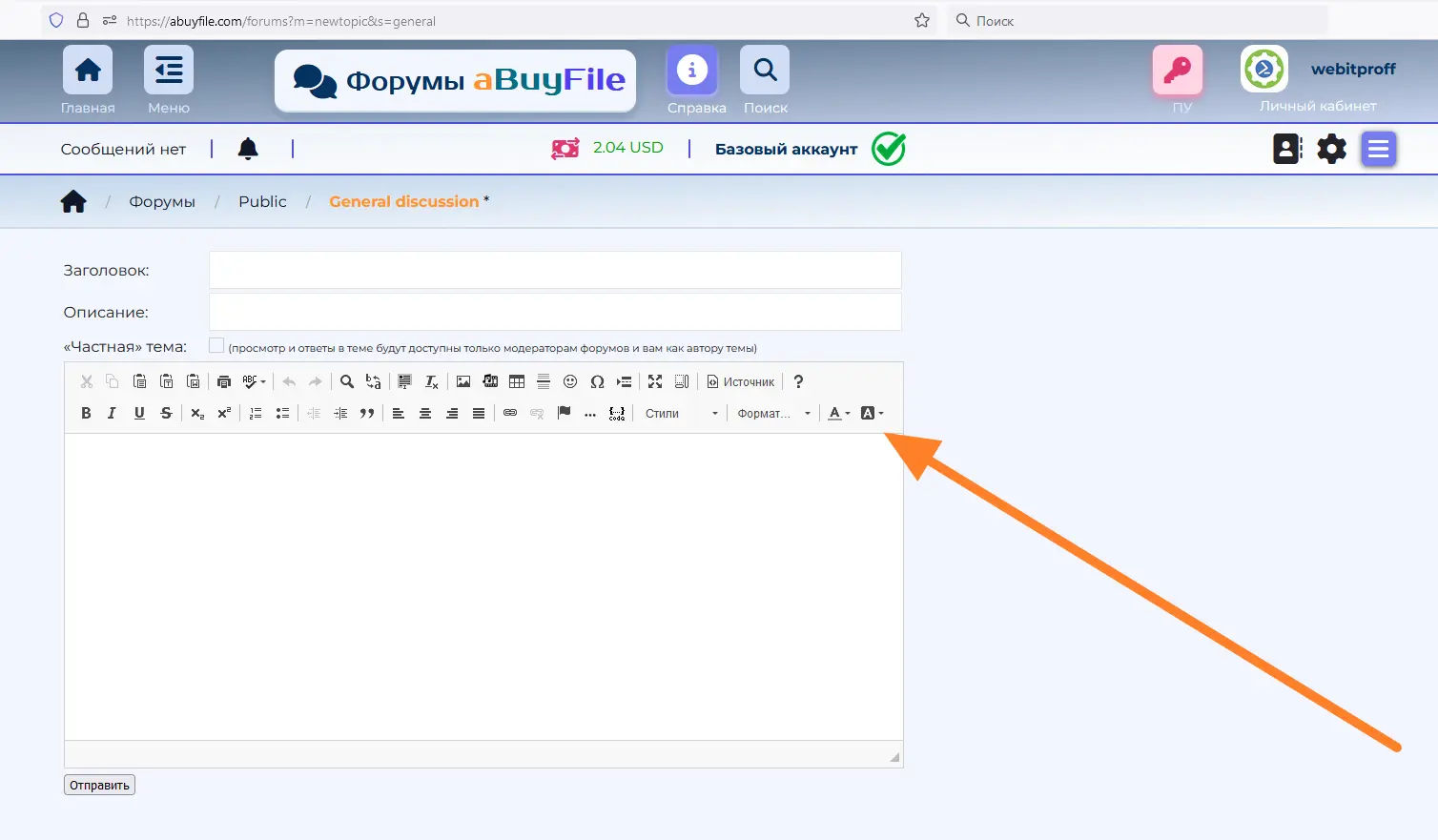Click the Форумы breadcrumb link
1438x840 pixels.
click(162, 201)
